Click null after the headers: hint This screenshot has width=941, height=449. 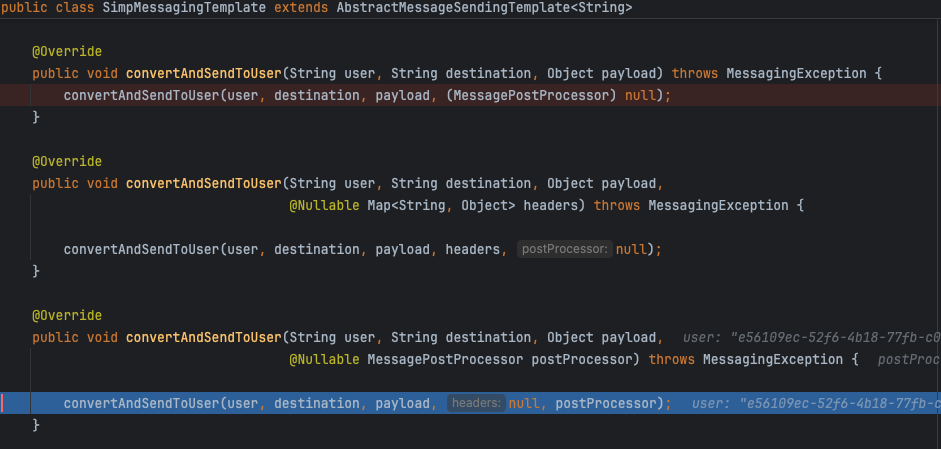(524, 403)
